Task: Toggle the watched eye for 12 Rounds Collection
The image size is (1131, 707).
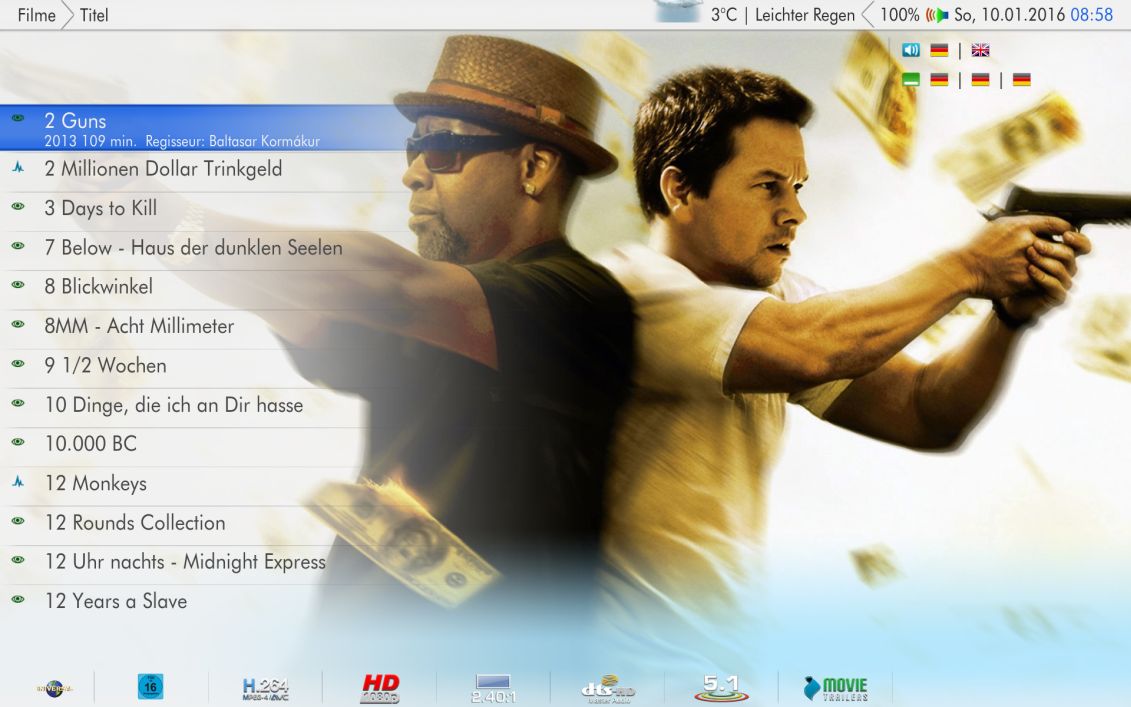Action: 18,521
